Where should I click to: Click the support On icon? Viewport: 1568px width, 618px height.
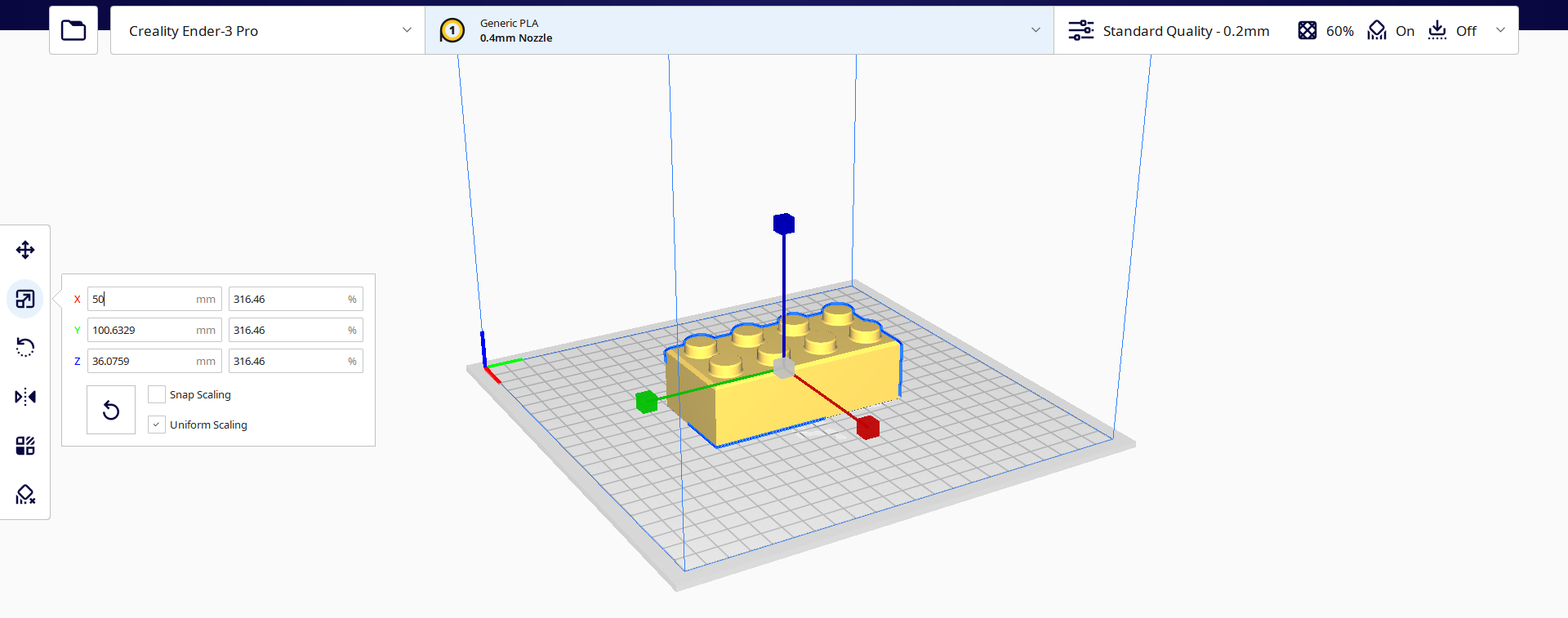click(1377, 31)
